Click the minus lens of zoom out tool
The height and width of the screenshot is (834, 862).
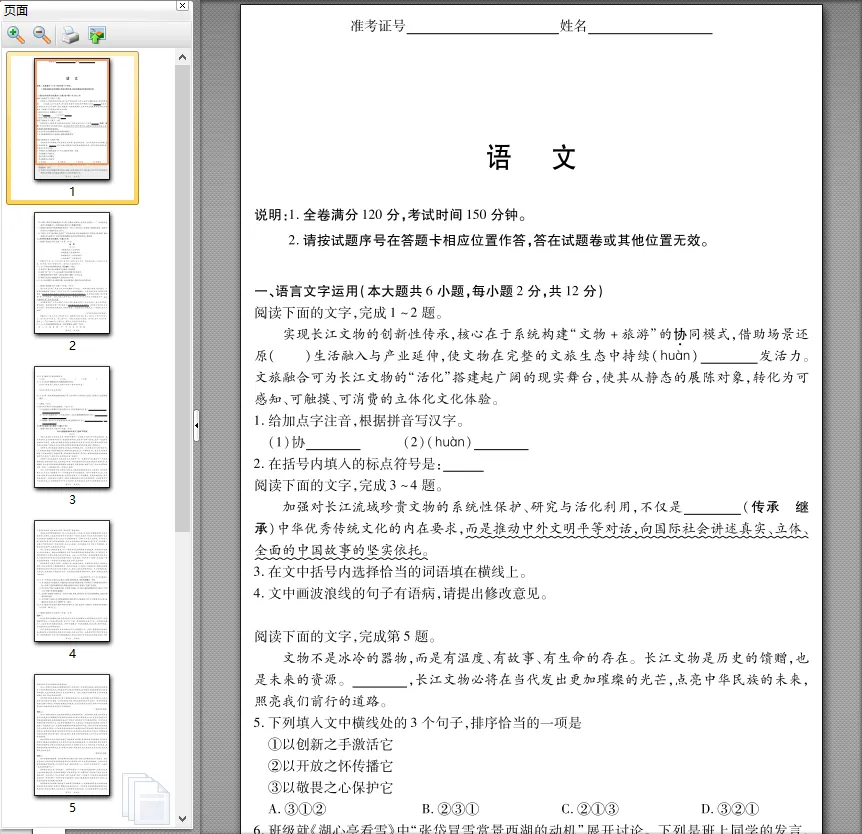tap(40, 32)
